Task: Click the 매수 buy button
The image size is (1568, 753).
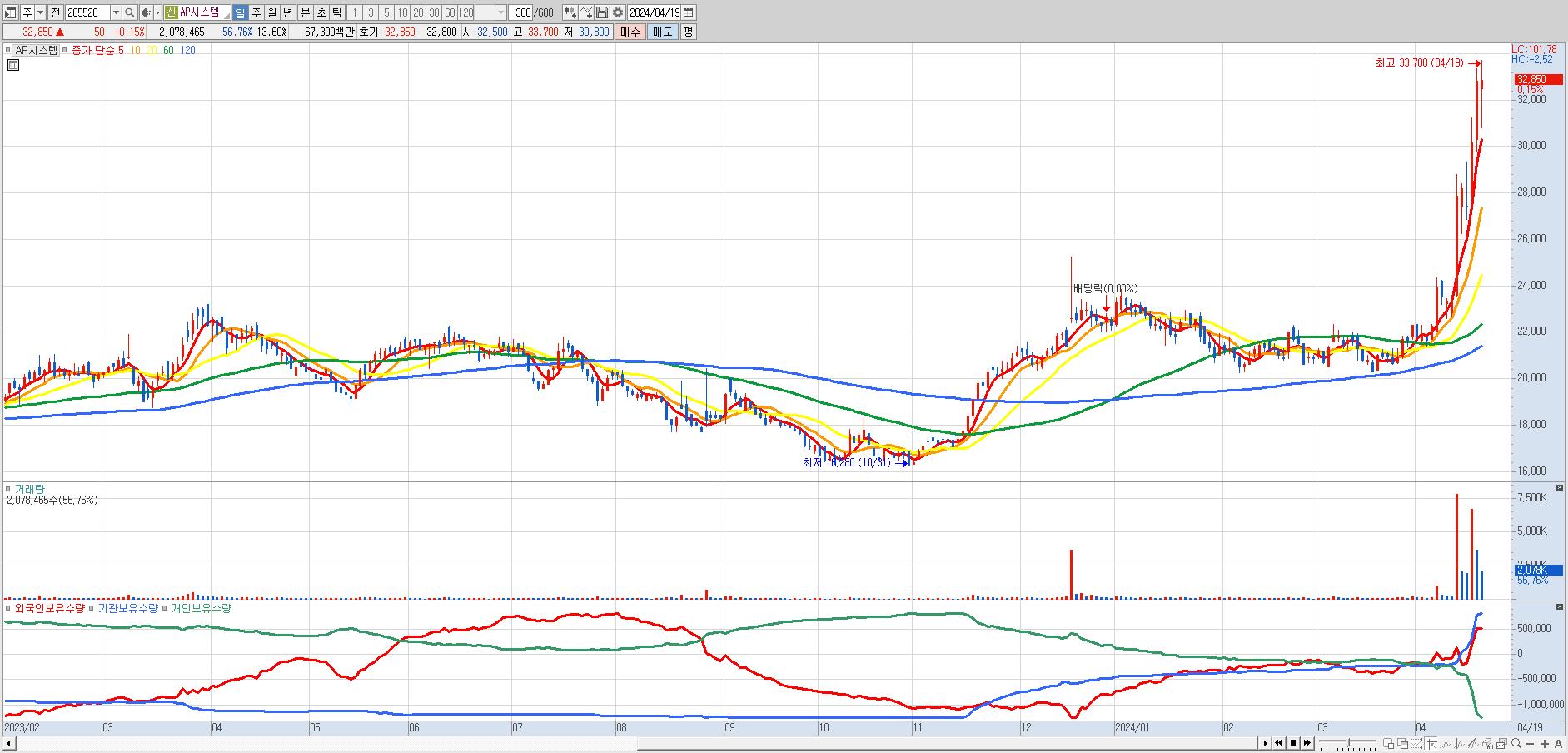Action: click(630, 32)
